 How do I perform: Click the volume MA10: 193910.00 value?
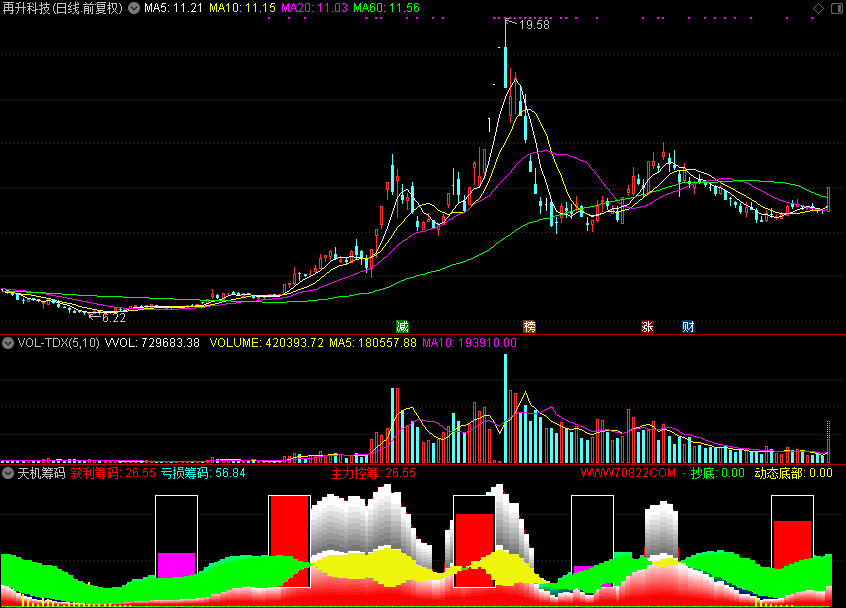(469, 343)
